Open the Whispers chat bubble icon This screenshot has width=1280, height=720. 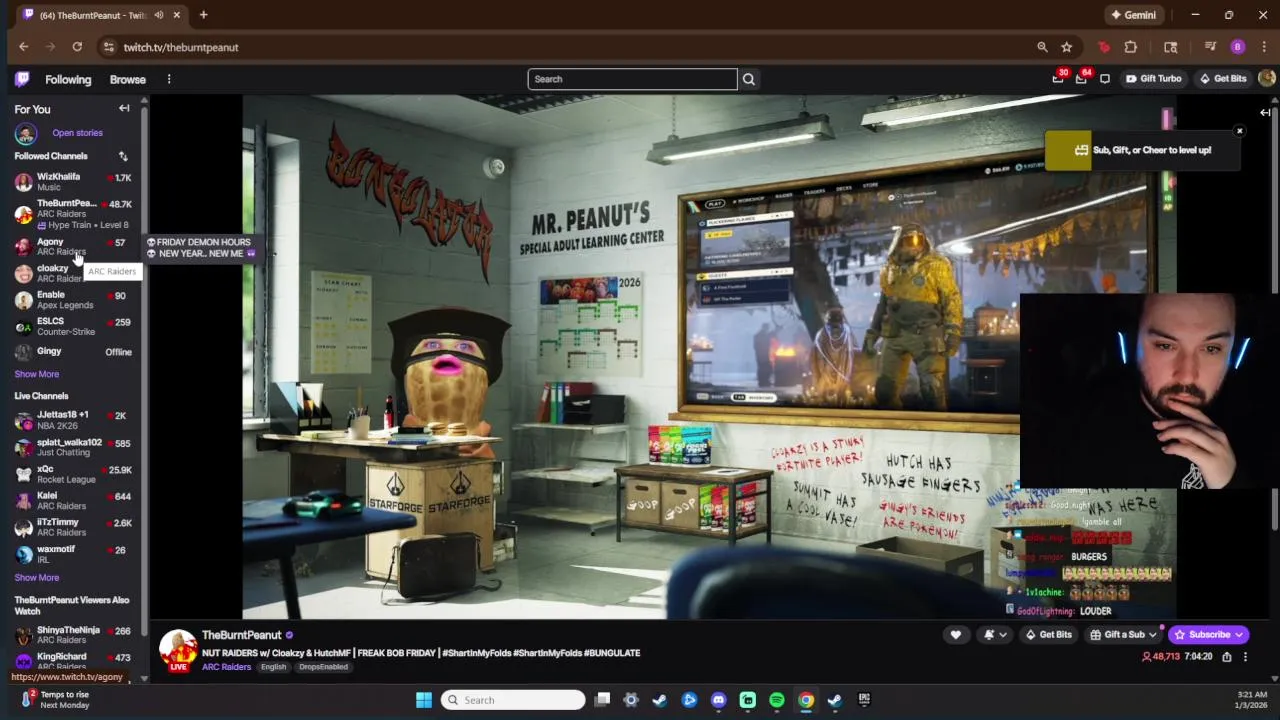pyautogui.click(x=1105, y=79)
